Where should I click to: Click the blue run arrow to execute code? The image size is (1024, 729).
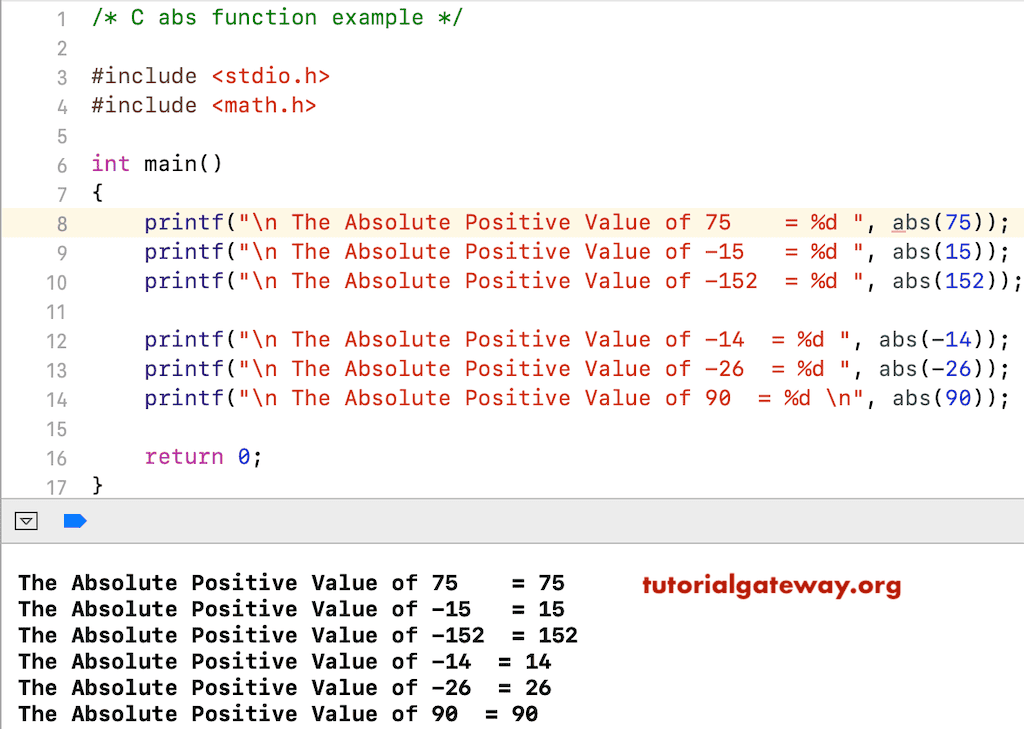(75, 520)
